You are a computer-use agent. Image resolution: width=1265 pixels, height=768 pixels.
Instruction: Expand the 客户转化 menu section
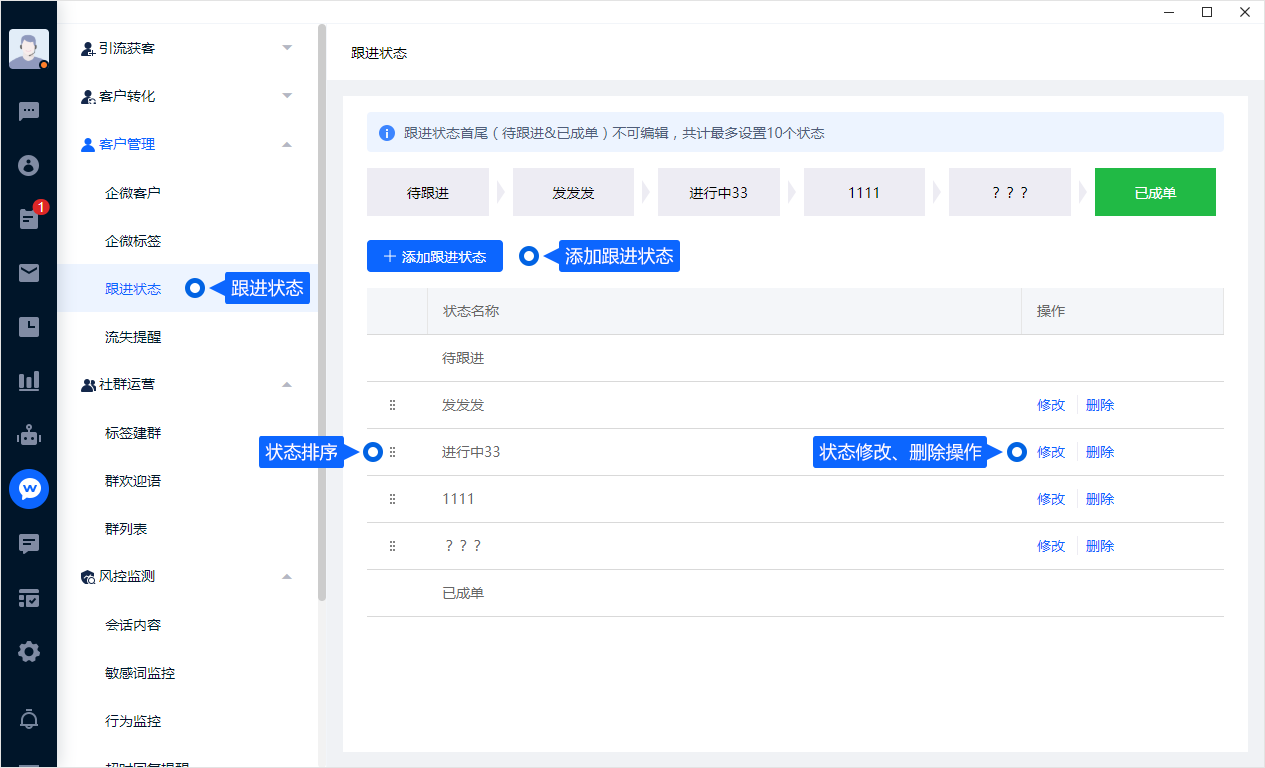[287, 96]
